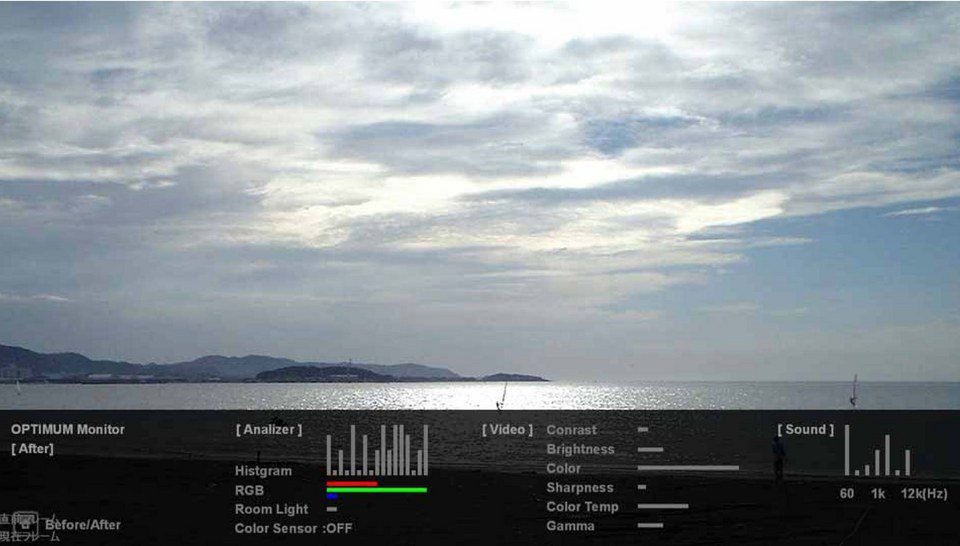
Task: Click the Histgram bar chart graphic
Action: tap(377, 450)
